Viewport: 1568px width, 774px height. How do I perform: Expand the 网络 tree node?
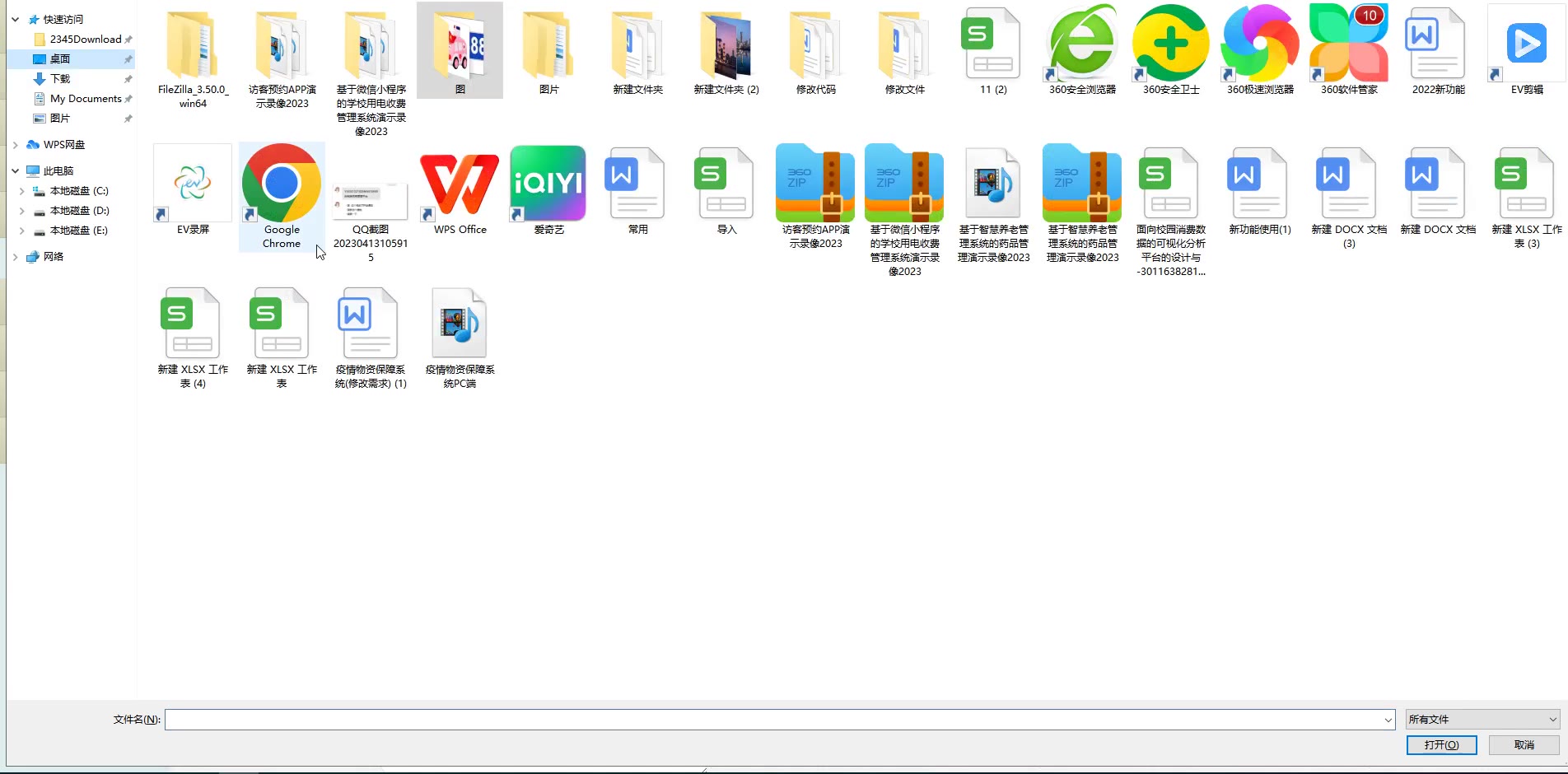pyautogui.click(x=15, y=257)
